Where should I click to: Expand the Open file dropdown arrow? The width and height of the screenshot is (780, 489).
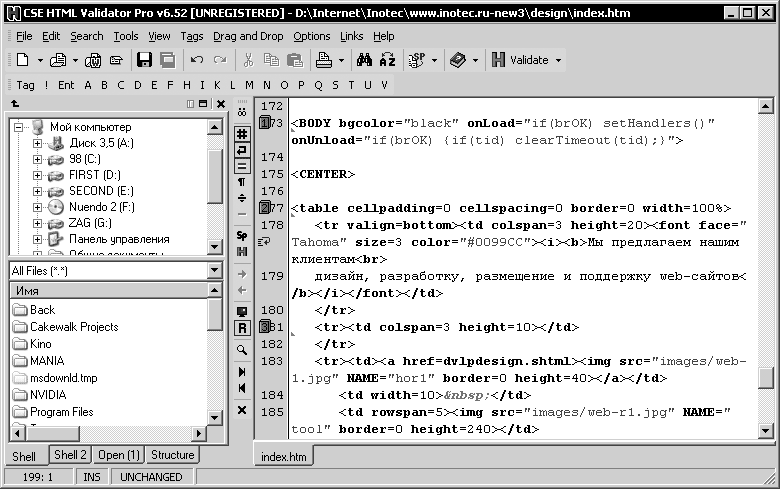click(75, 61)
